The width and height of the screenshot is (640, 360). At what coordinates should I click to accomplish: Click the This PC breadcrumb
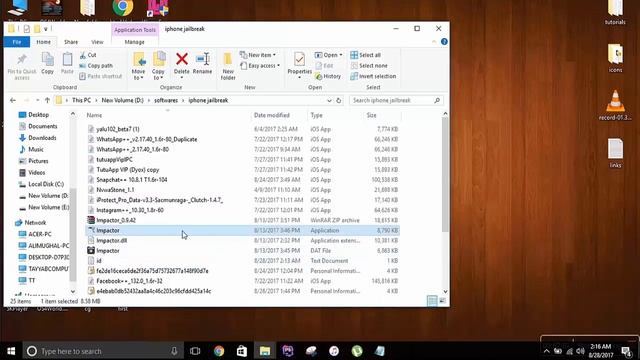[81, 100]
